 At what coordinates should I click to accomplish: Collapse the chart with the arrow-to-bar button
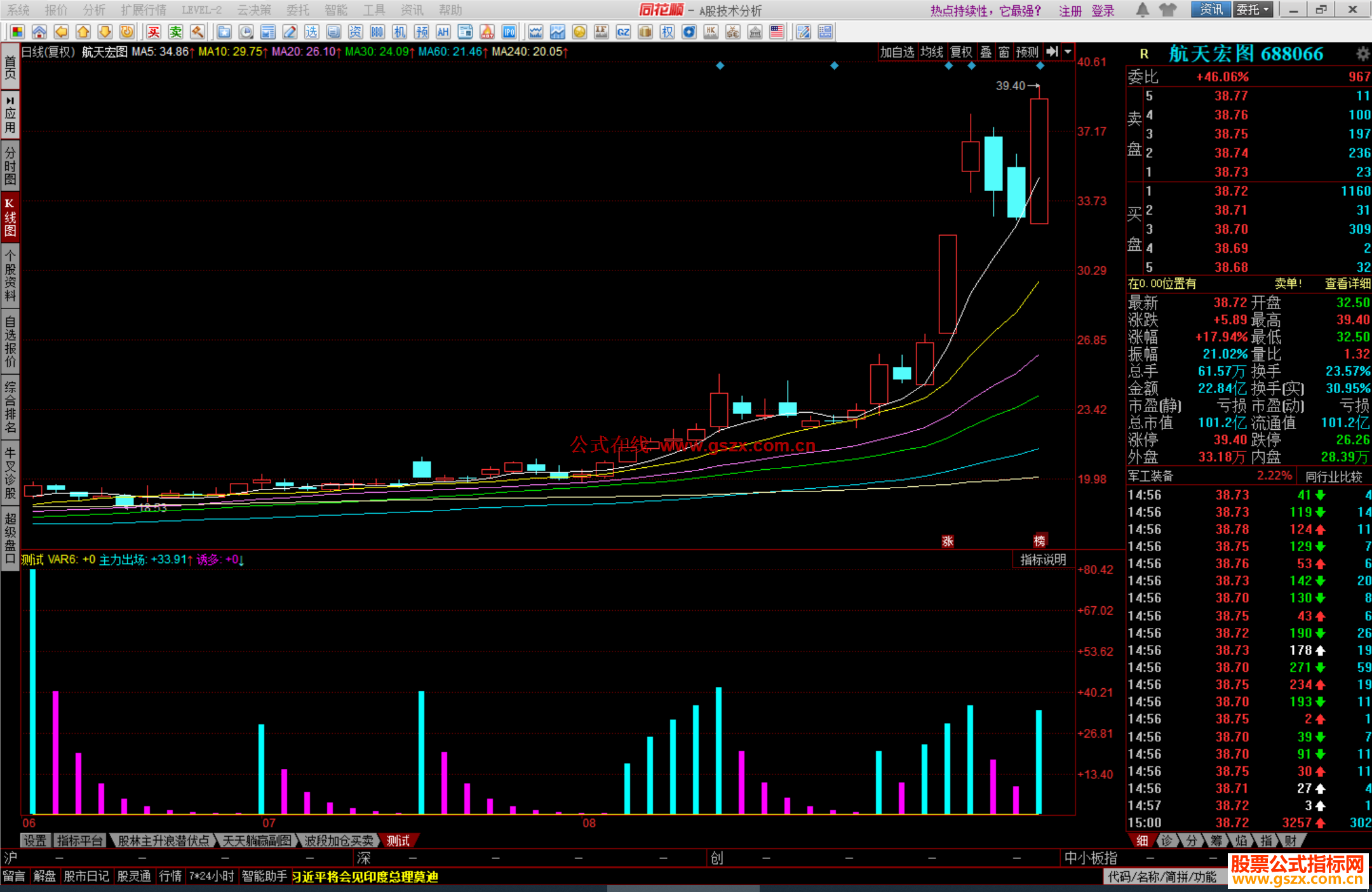1053,52
